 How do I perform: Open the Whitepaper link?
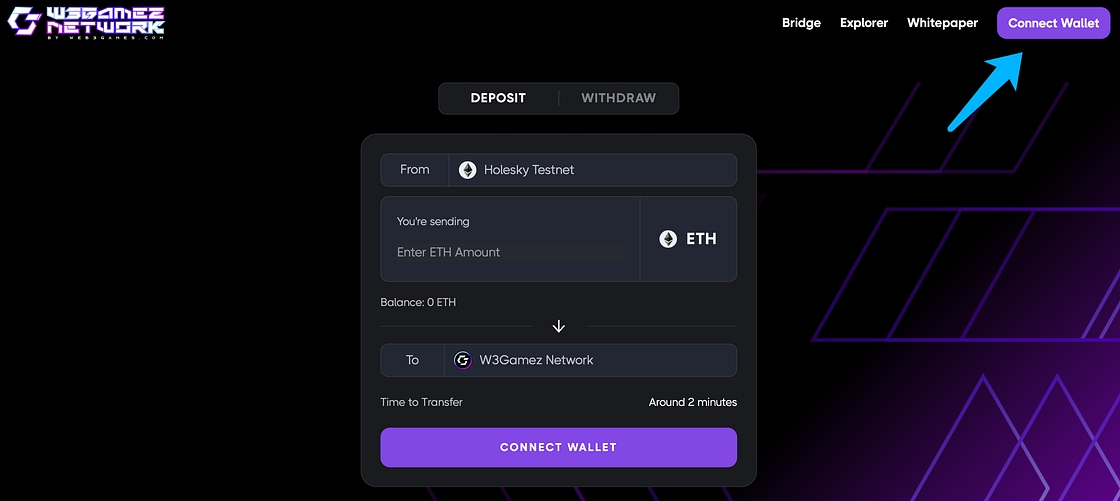pos(942,23)
